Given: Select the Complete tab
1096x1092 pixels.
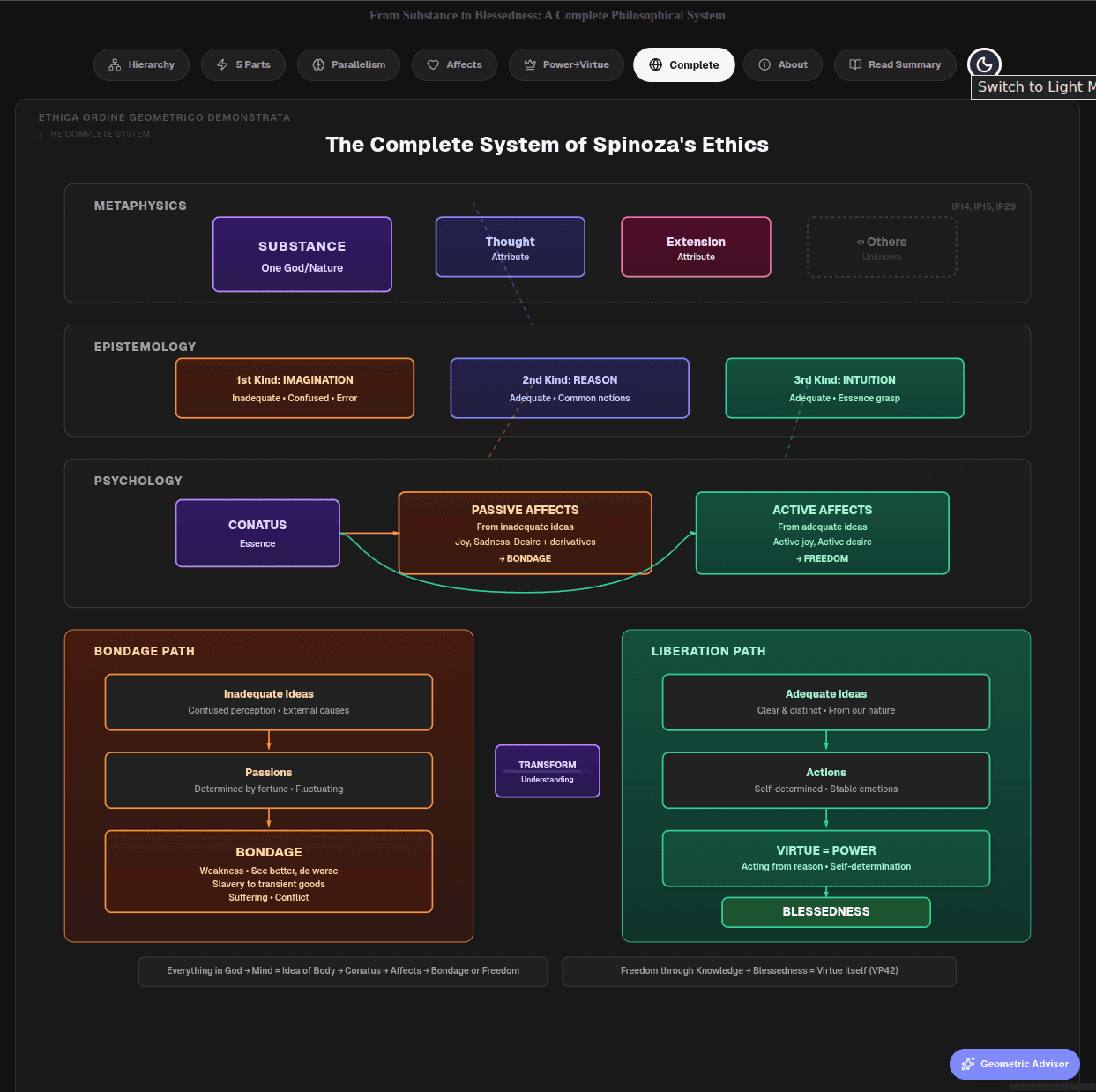Looking at the screenshot, I should pos(684,64).
